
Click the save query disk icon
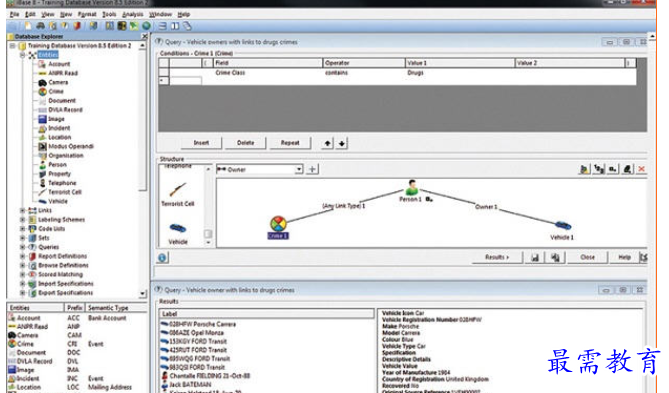(x=535, y=257)
